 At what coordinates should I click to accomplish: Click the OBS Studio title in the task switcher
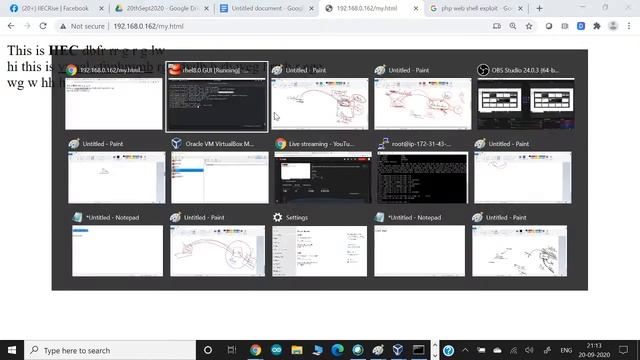click(525, 70)
